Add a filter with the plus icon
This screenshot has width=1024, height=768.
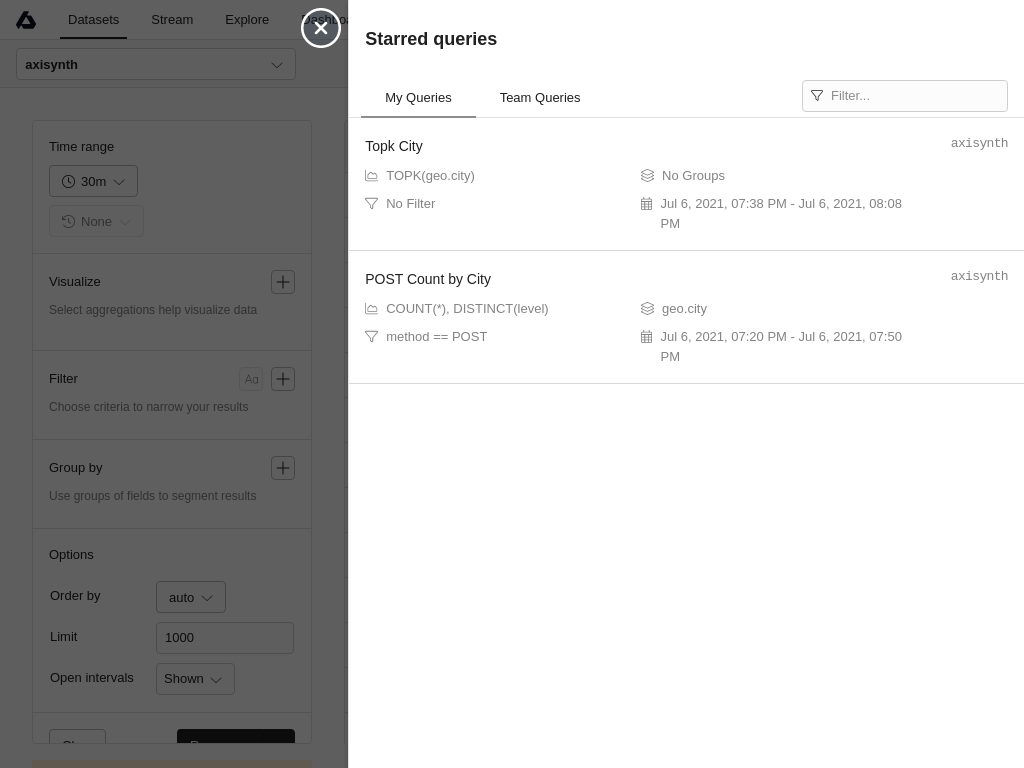tap(283, 379)
